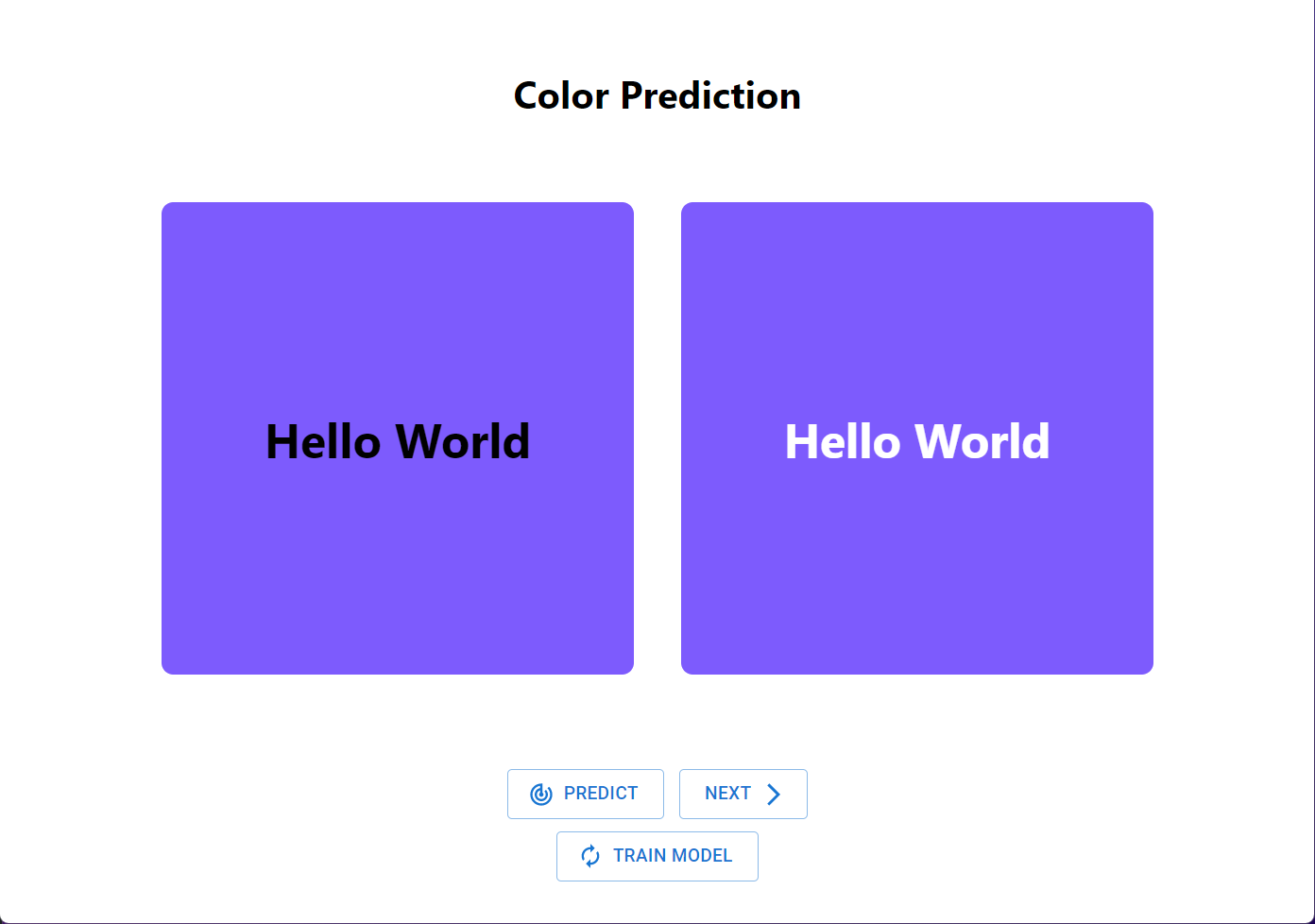1315x924 pixels.
Task: Tap the right-pointing arrow beside NEXT
Action: click(774, 794)
